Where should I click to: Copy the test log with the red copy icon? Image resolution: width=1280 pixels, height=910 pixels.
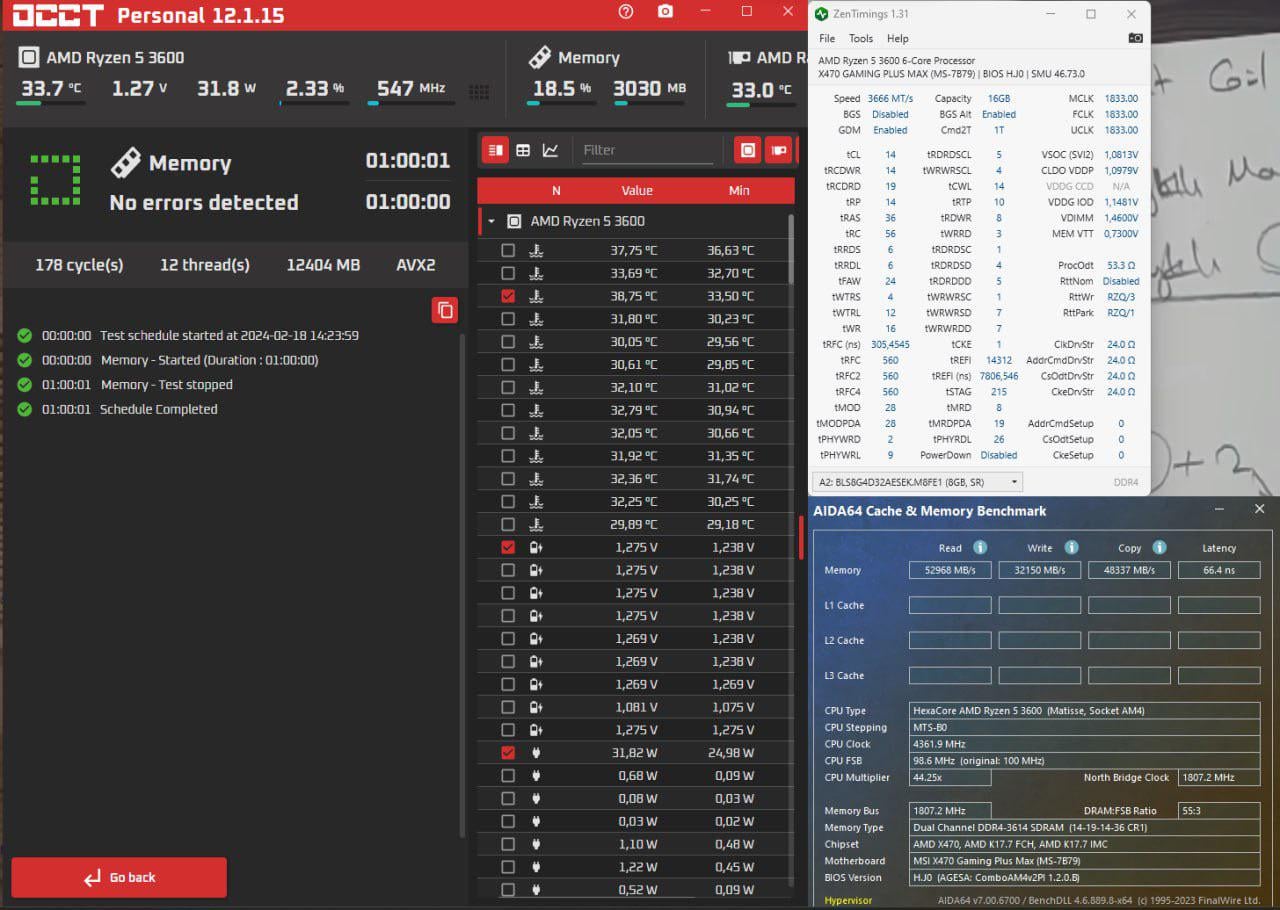(445, 310)
